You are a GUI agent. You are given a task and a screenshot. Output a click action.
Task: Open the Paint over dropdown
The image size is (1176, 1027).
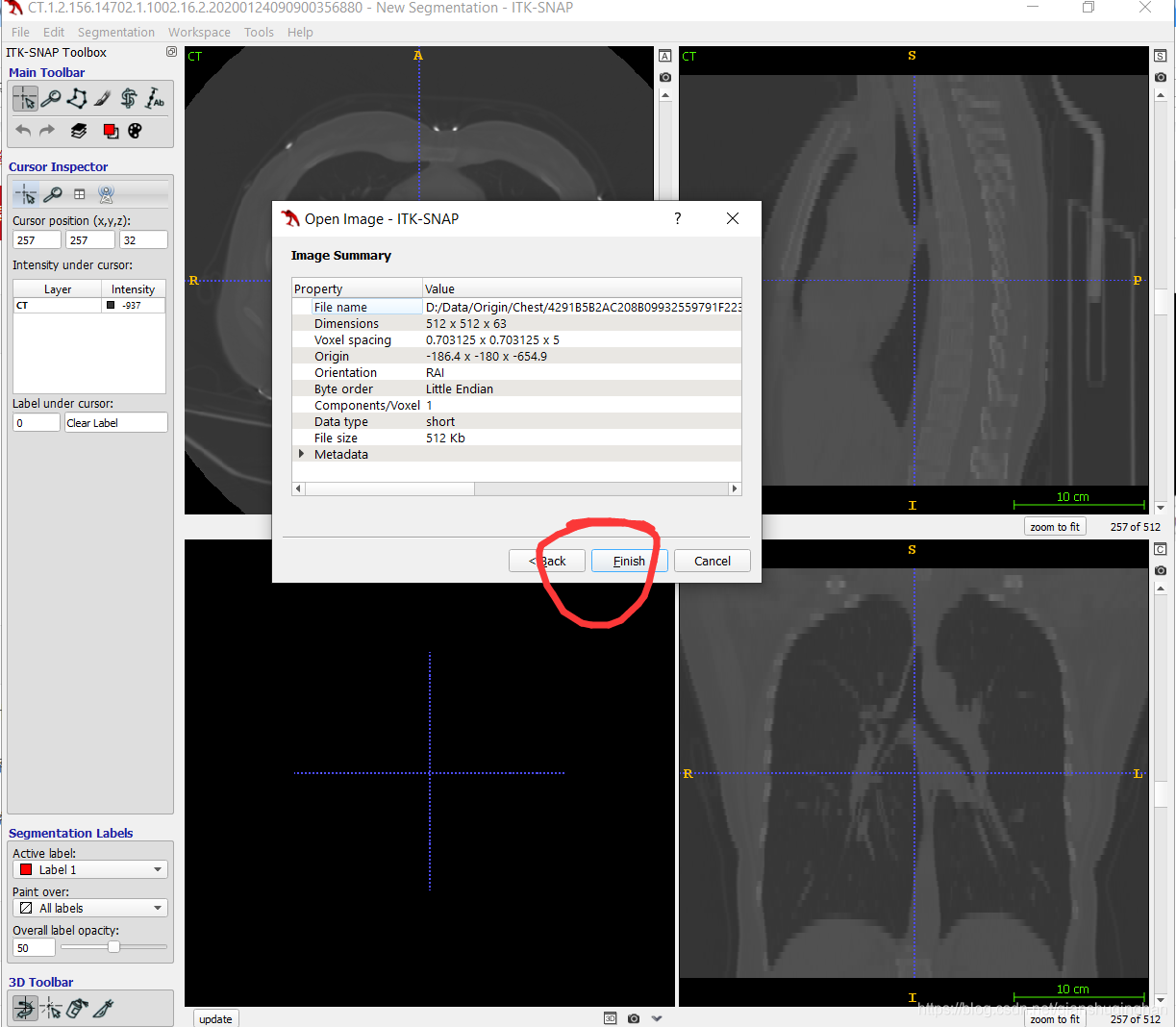(90, 908)
